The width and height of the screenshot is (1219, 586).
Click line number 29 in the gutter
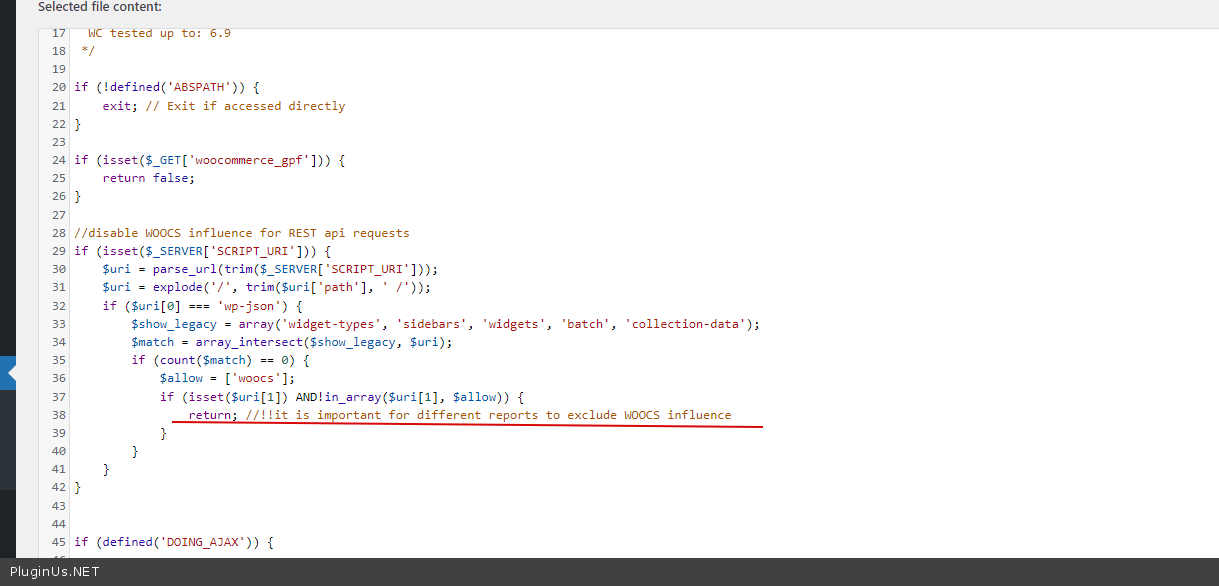58,251
